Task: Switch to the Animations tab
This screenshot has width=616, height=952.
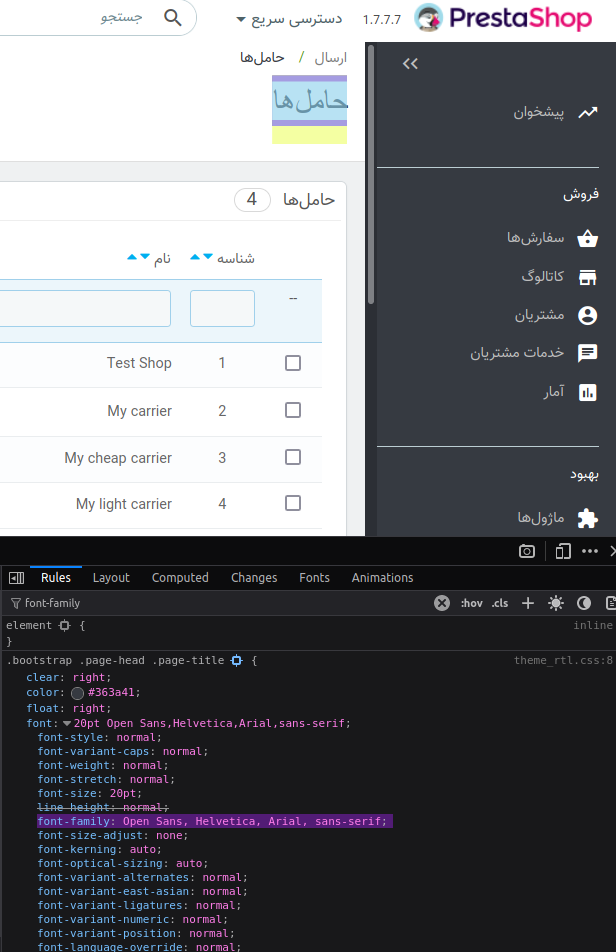Action: coord(382,578)
